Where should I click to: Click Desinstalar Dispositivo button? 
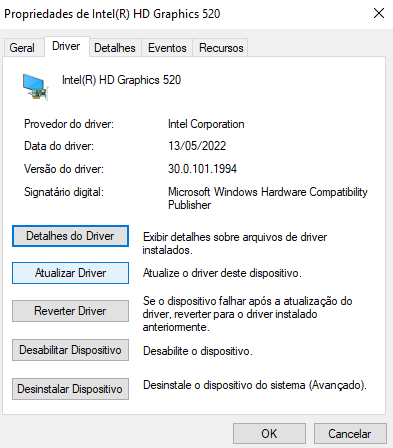pyautogui.click(x=70, y=389)
